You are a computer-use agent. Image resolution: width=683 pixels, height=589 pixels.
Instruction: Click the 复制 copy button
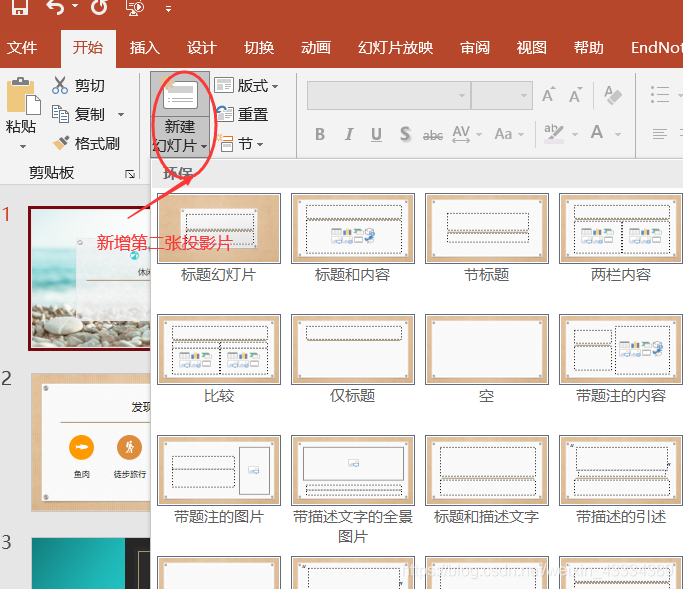[78, 114]
